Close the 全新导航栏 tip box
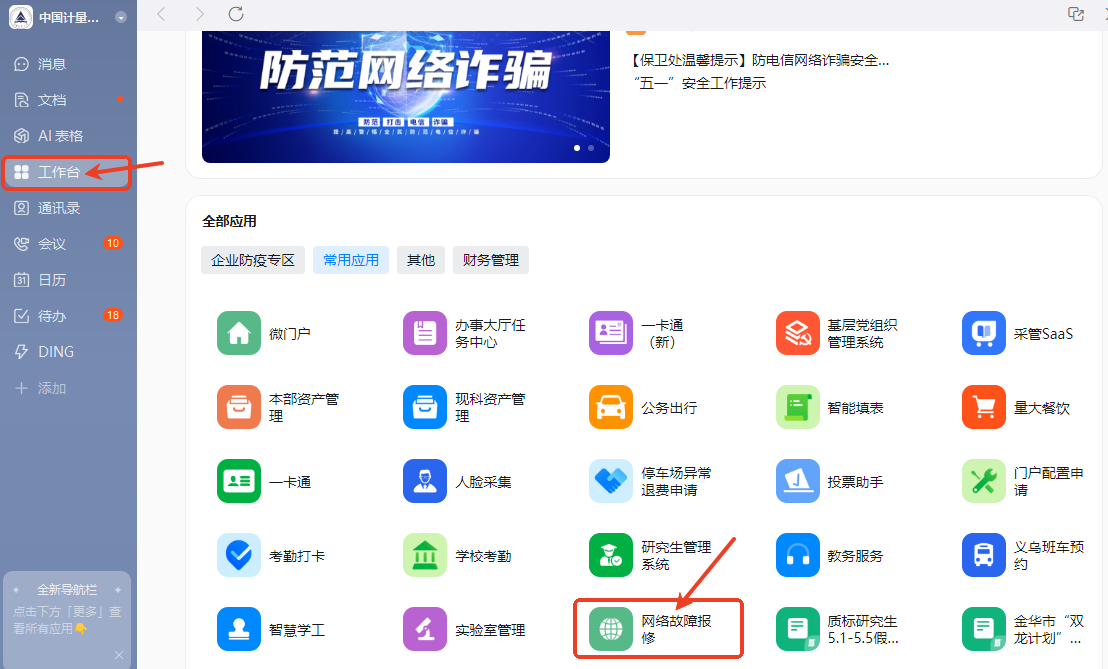The image size is (1108, 669). click(x=119, y=655)
